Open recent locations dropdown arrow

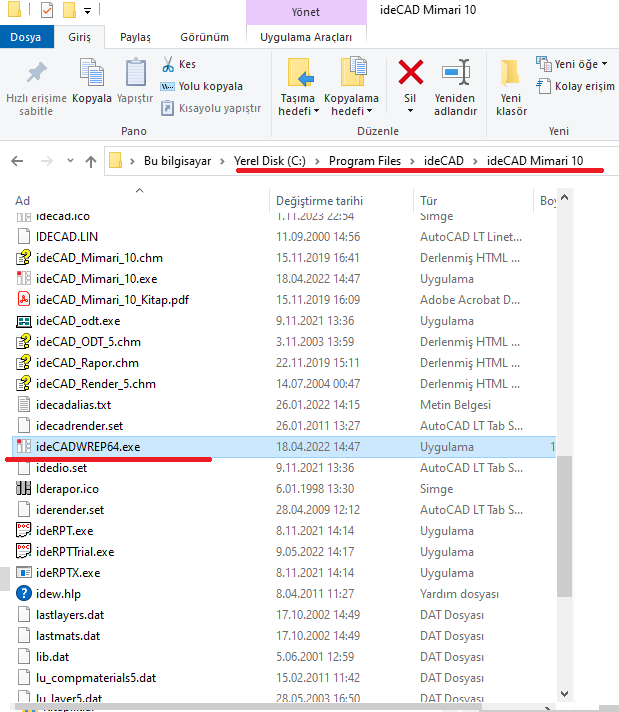(70, 160)
